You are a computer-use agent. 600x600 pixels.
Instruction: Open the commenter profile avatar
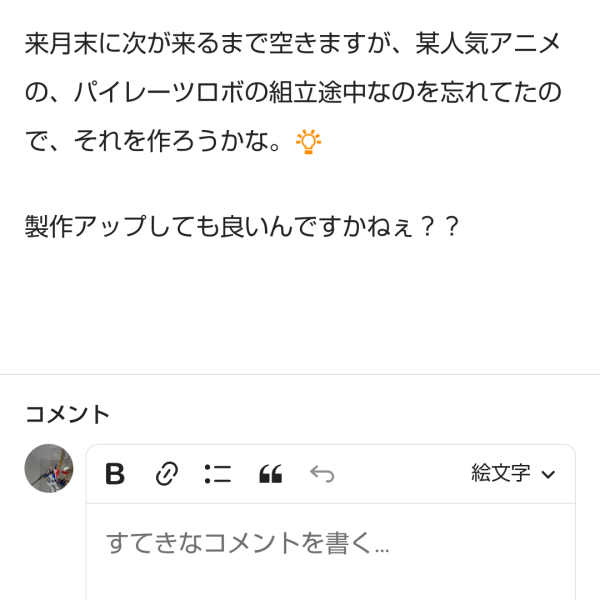[49, 469]
